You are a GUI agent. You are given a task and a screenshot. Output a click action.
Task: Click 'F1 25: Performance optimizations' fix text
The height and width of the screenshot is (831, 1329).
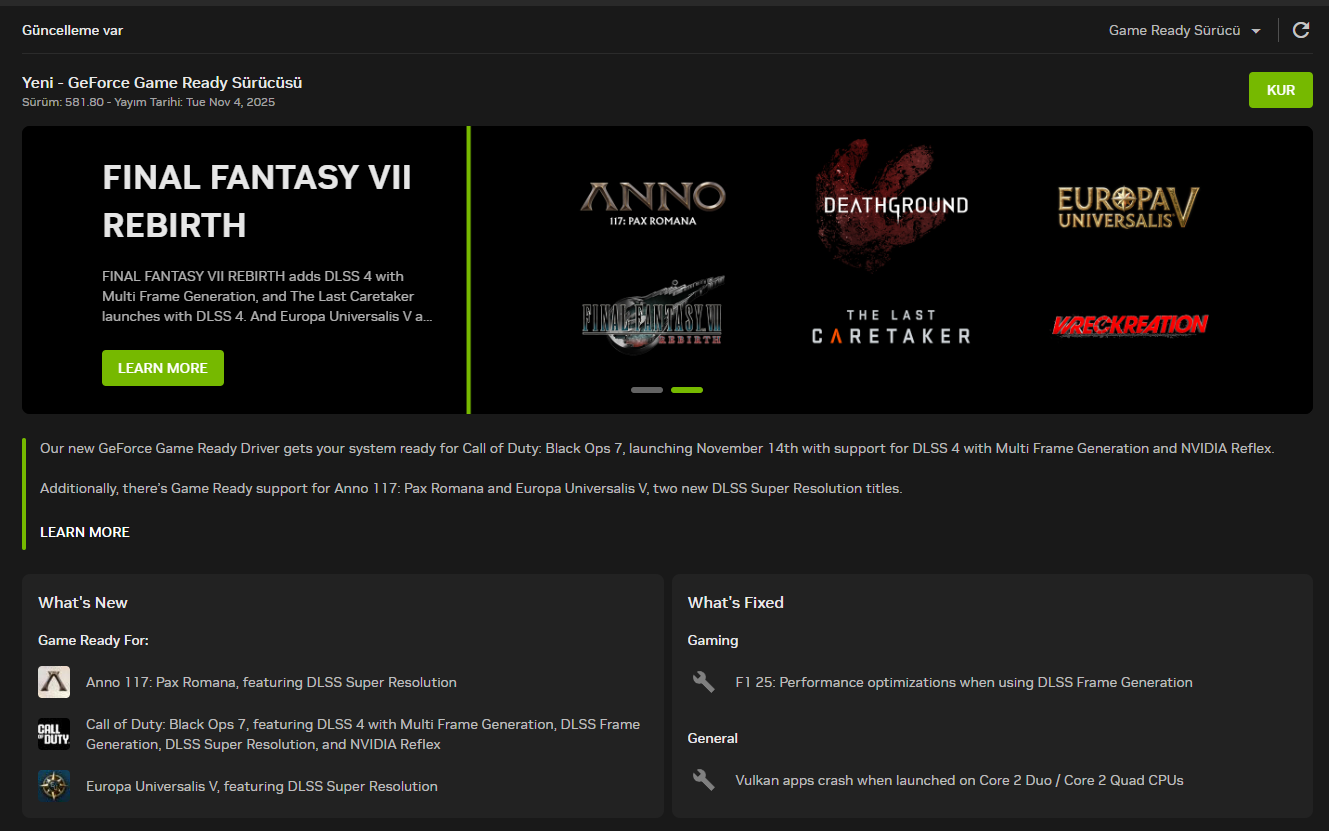click(x=964, y=682)
